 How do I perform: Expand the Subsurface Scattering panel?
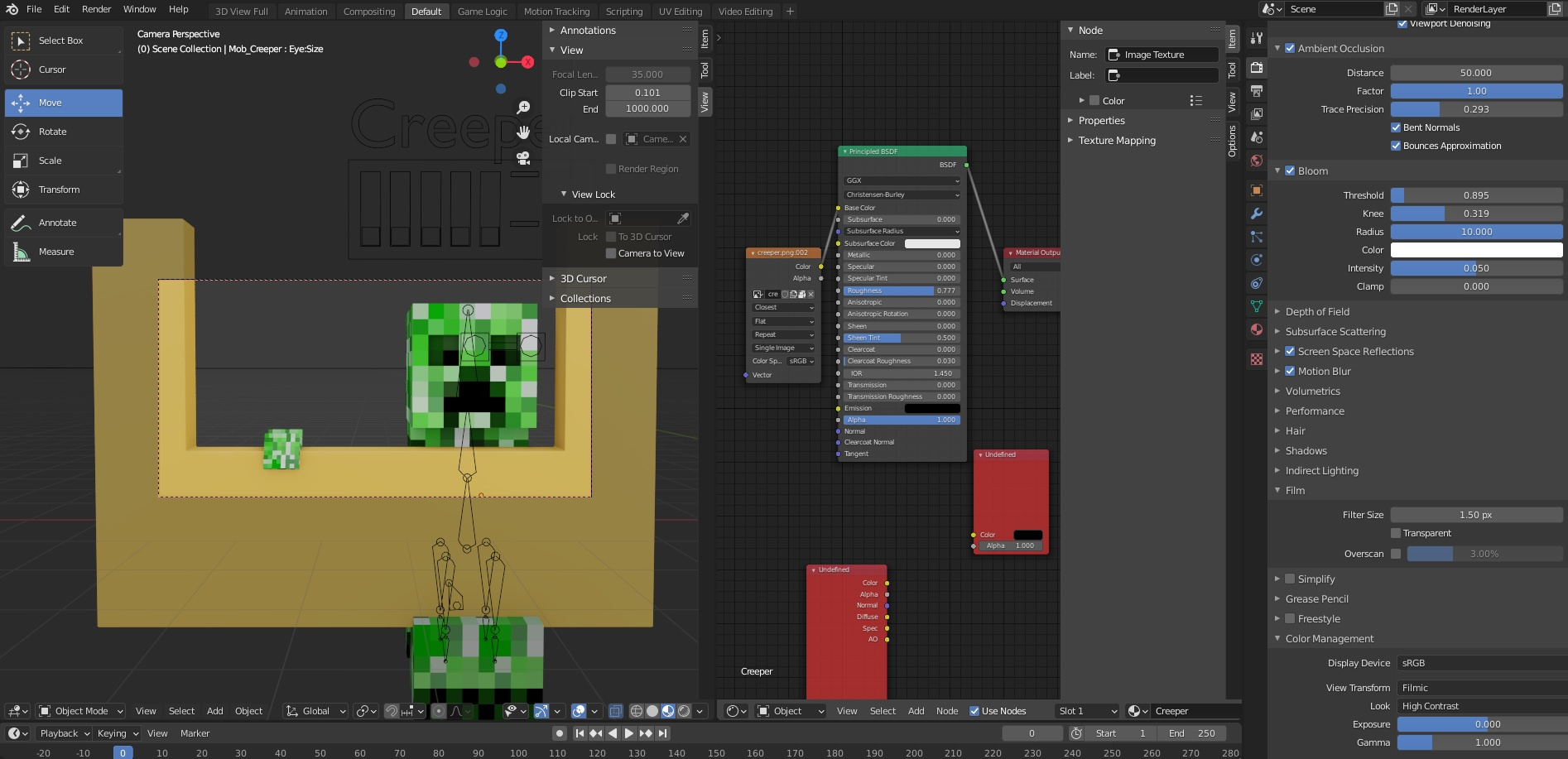1335,331
